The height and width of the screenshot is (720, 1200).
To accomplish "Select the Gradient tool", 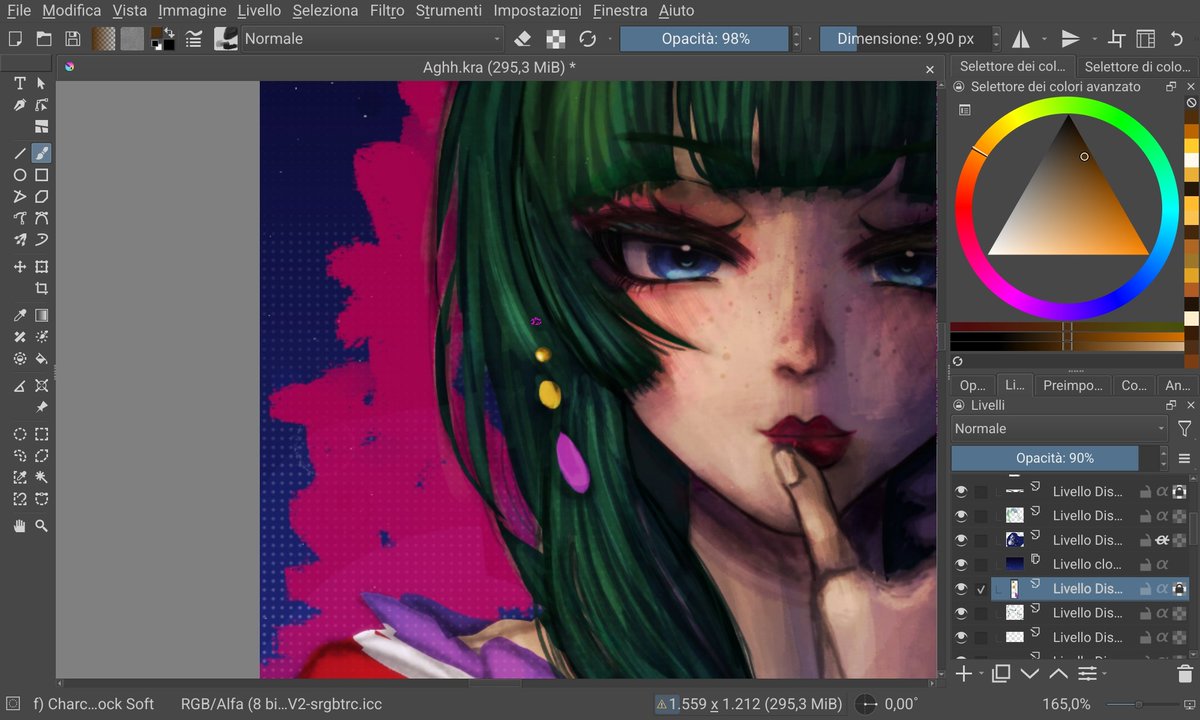I will tap(42, 316).
